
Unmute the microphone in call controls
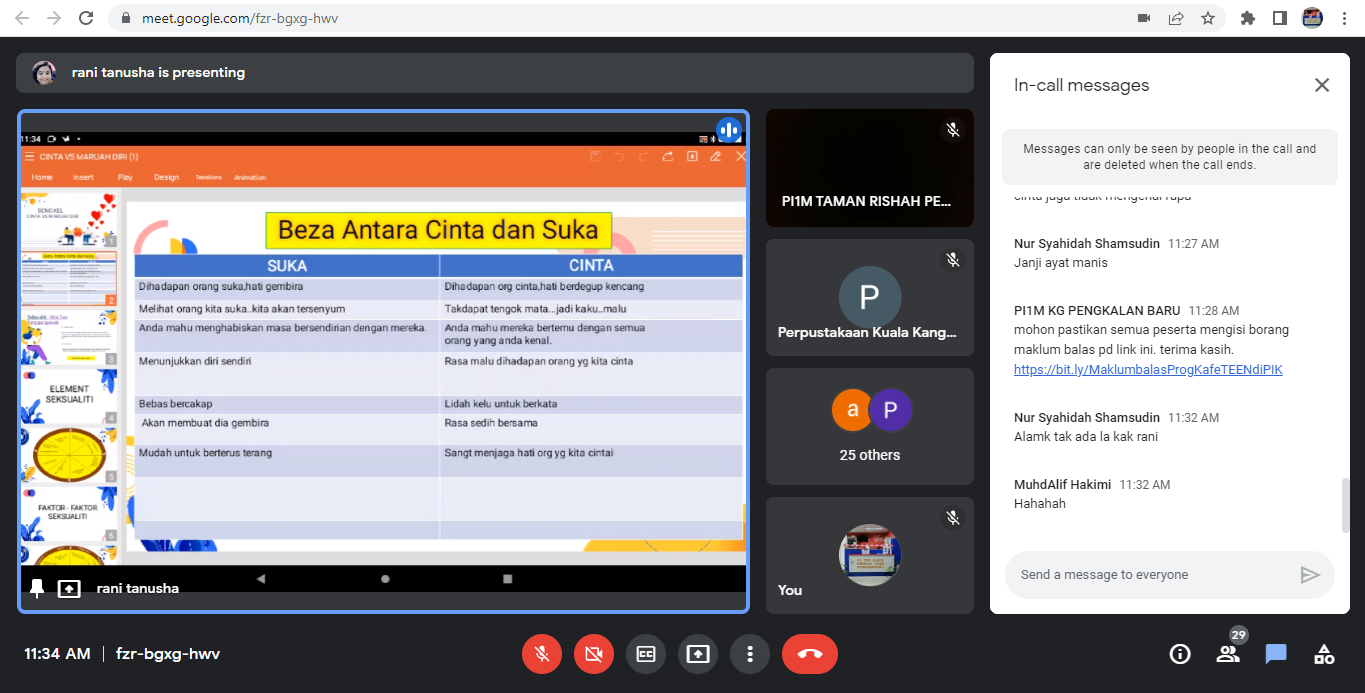541,654
